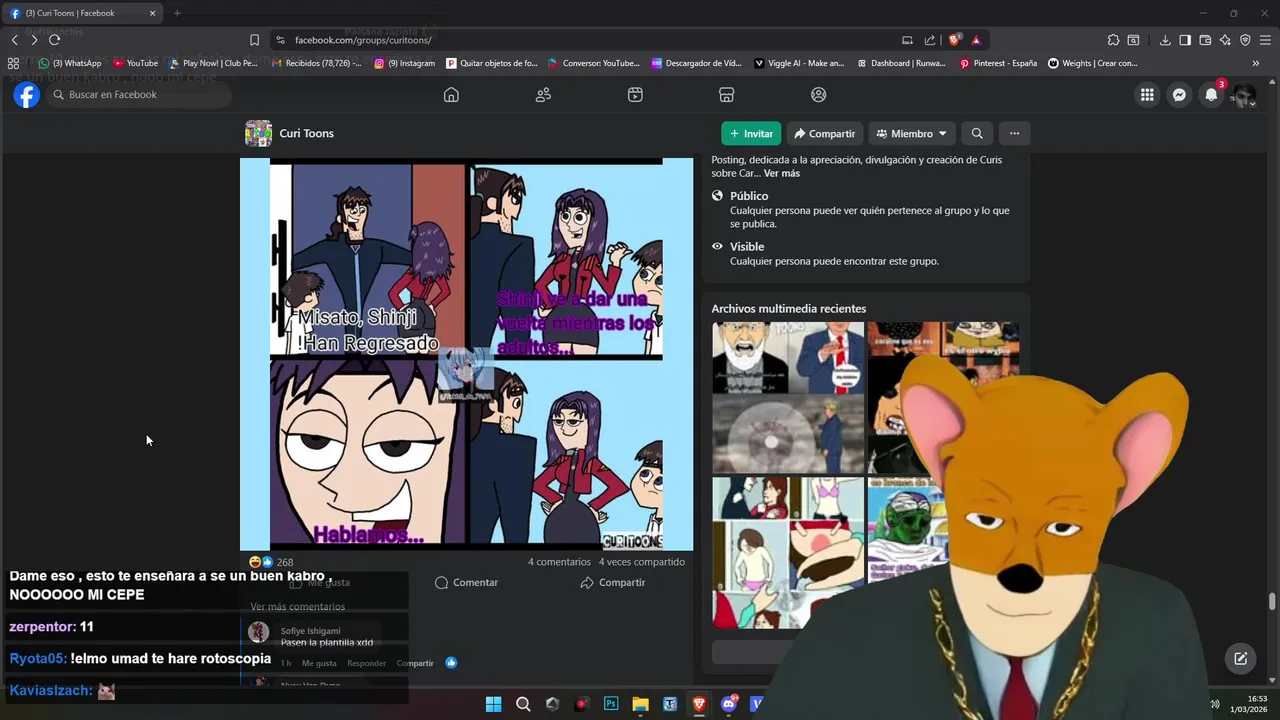Expand Ver más comentarios
Viewport: 1280px width, 720px height.
[x=297, y=607]
